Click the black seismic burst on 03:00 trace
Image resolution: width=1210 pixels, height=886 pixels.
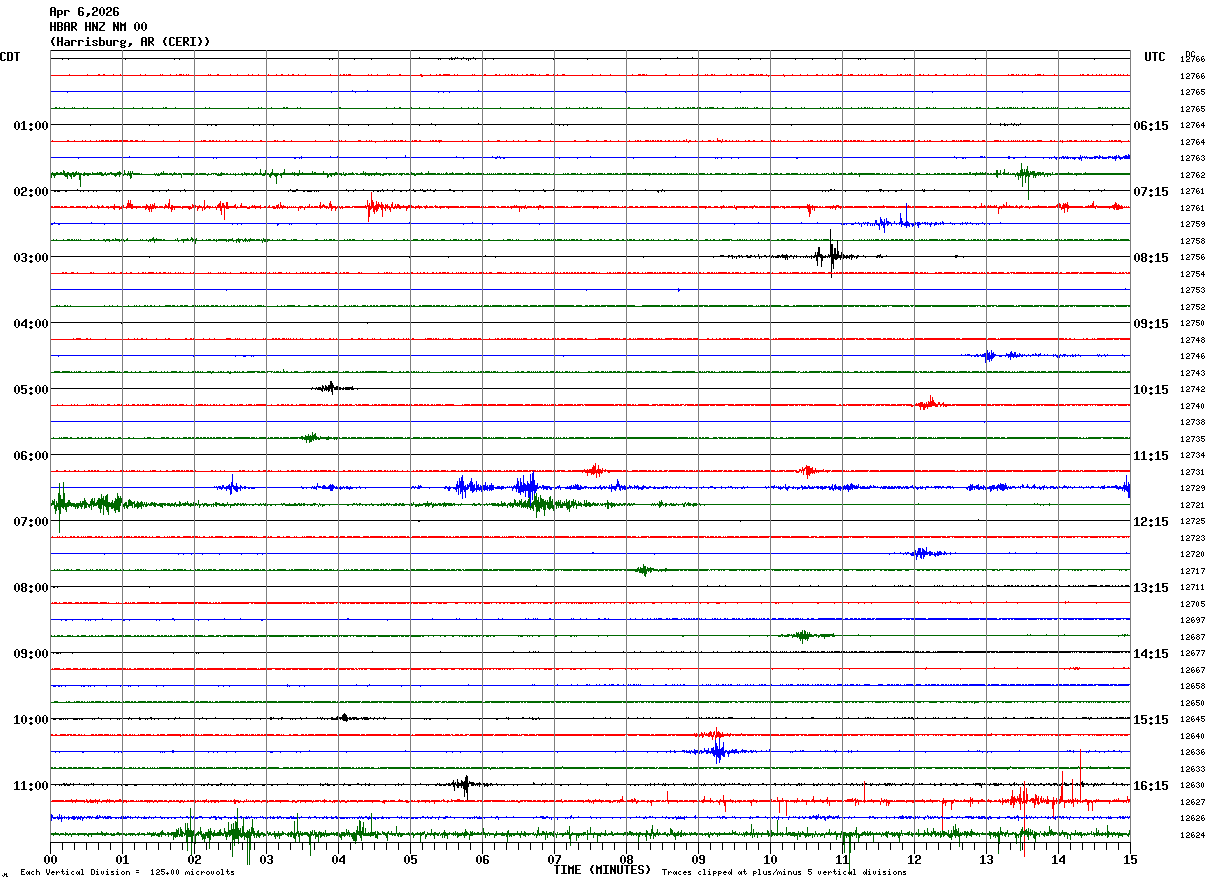(831, 254)
